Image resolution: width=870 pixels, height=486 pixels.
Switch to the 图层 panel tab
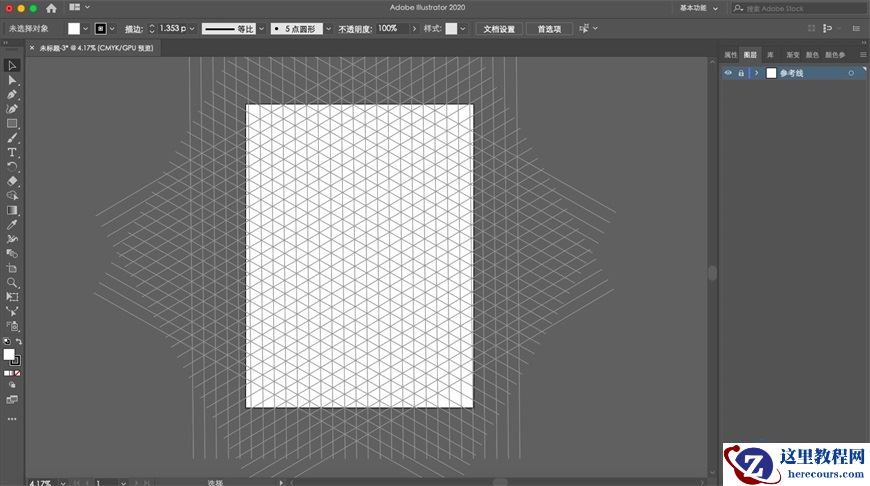pos(750,55)
